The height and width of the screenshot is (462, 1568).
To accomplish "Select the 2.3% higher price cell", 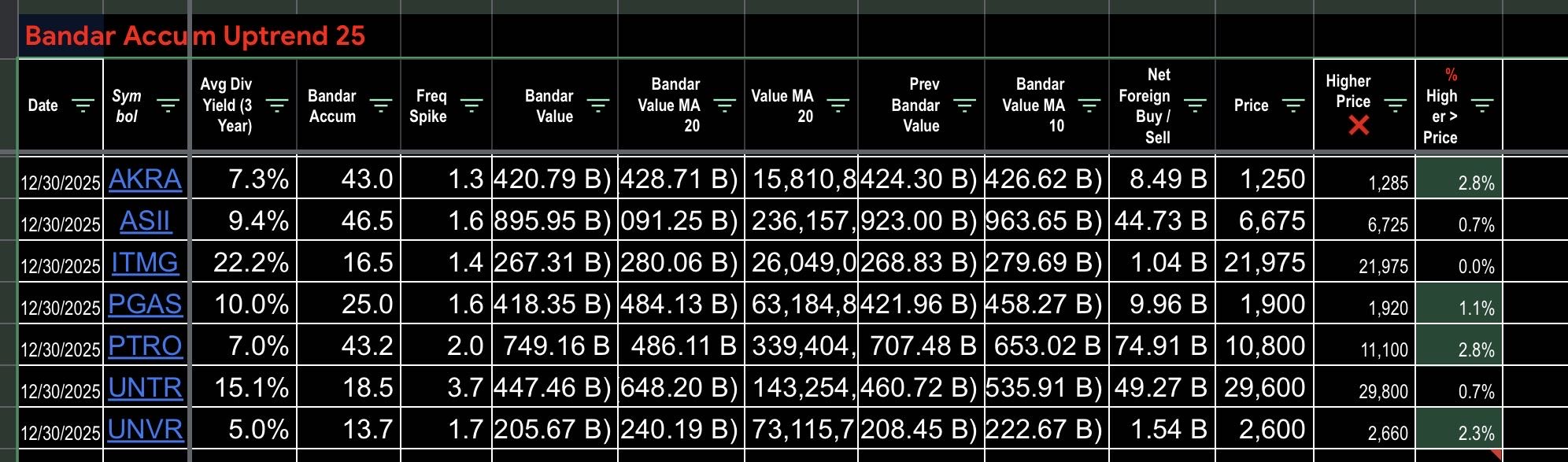I will [1459, 429].
